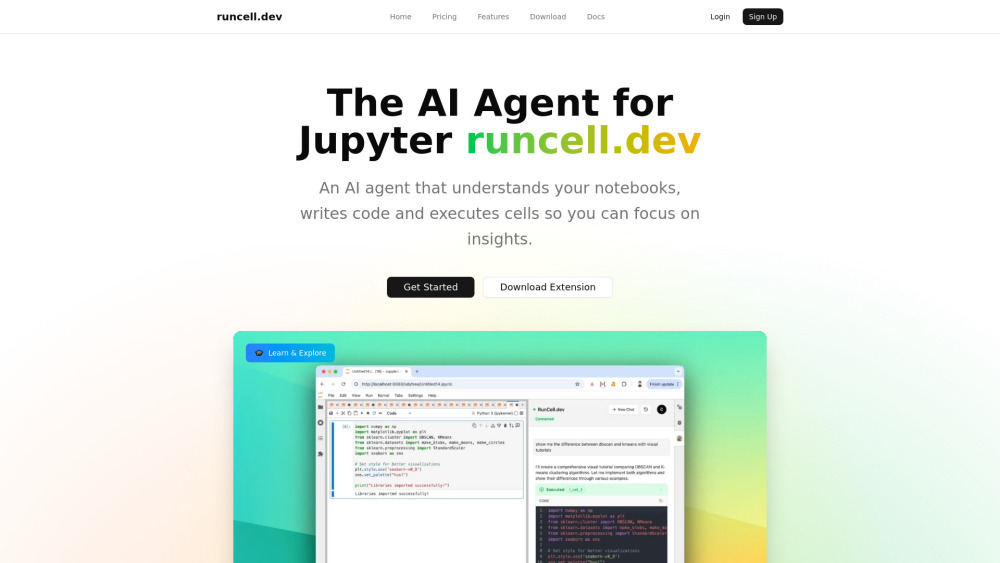Open Features in the top navigation
The width and height of the screenshot is (1000, 563).
[493, 17]
